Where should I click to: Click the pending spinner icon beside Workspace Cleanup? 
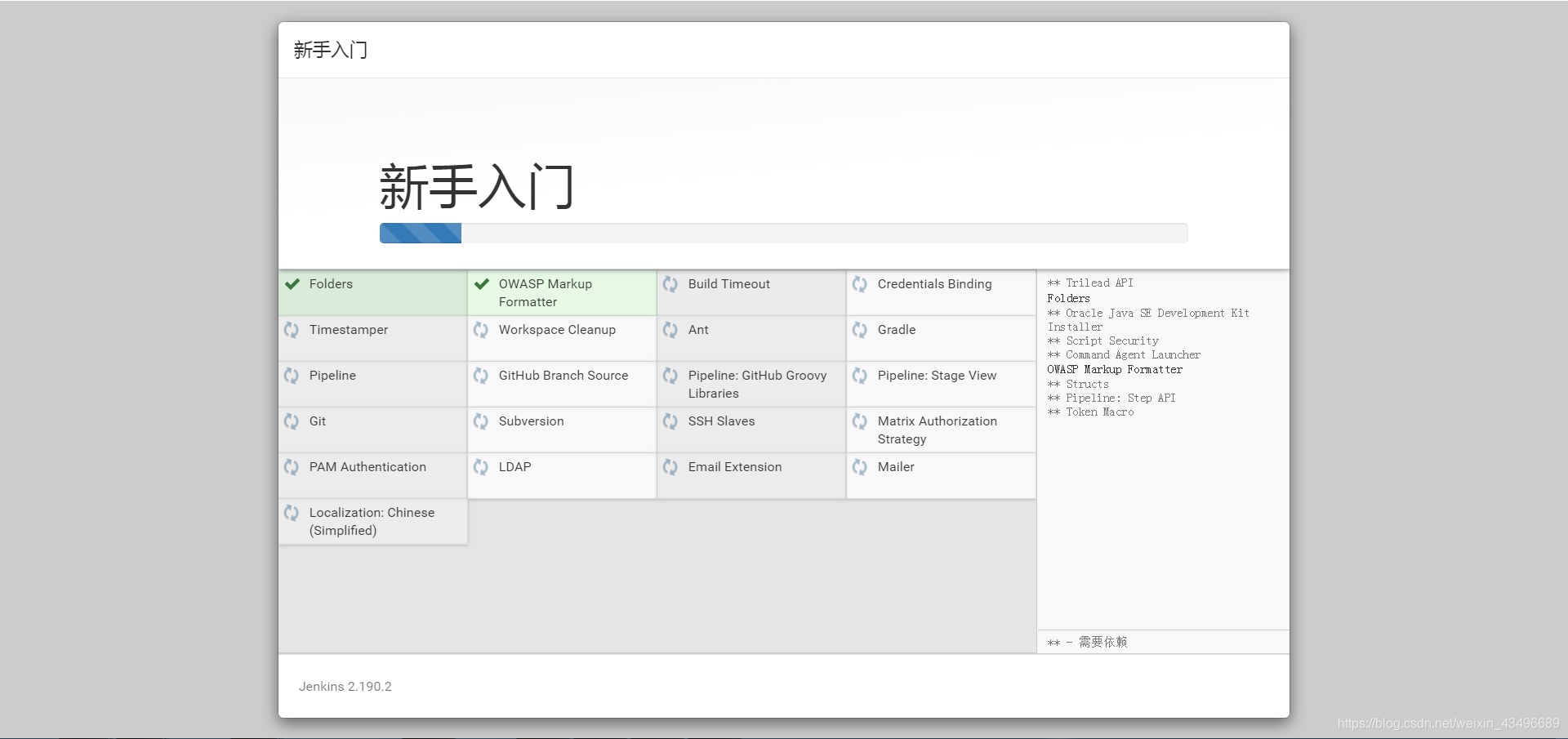coord(481,330)
